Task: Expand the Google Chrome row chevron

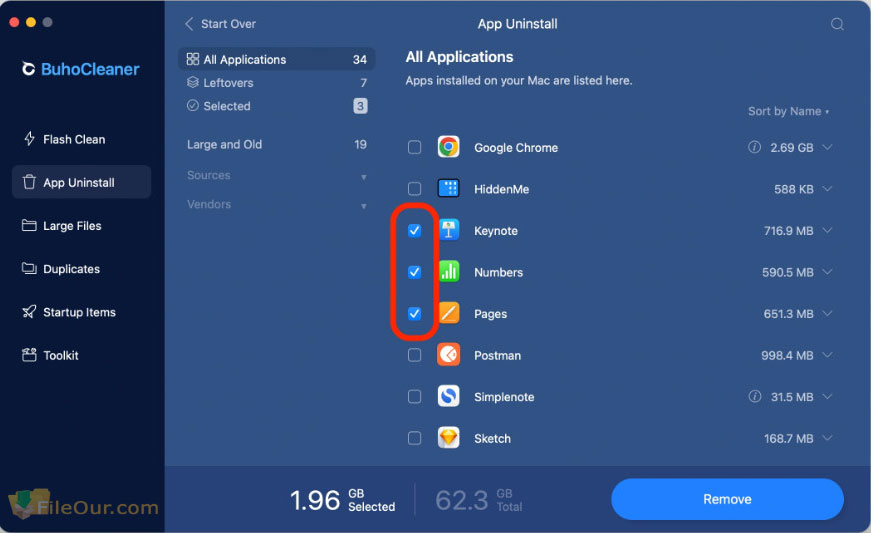Action: click(827, 147)
